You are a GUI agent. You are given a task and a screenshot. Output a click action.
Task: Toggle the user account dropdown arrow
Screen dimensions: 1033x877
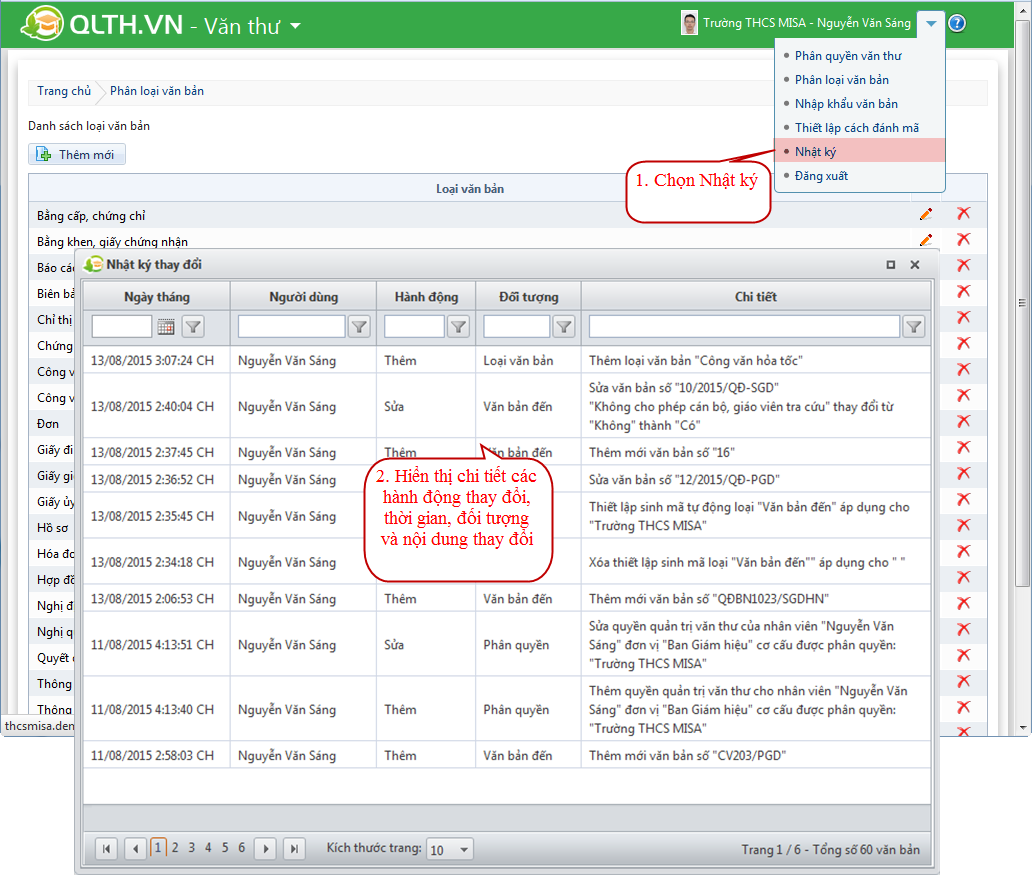tap(931, 24)
